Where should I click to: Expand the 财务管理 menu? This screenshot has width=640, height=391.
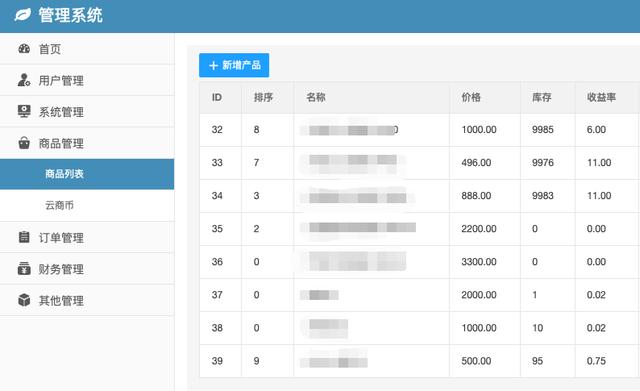(x=87, y=269)
